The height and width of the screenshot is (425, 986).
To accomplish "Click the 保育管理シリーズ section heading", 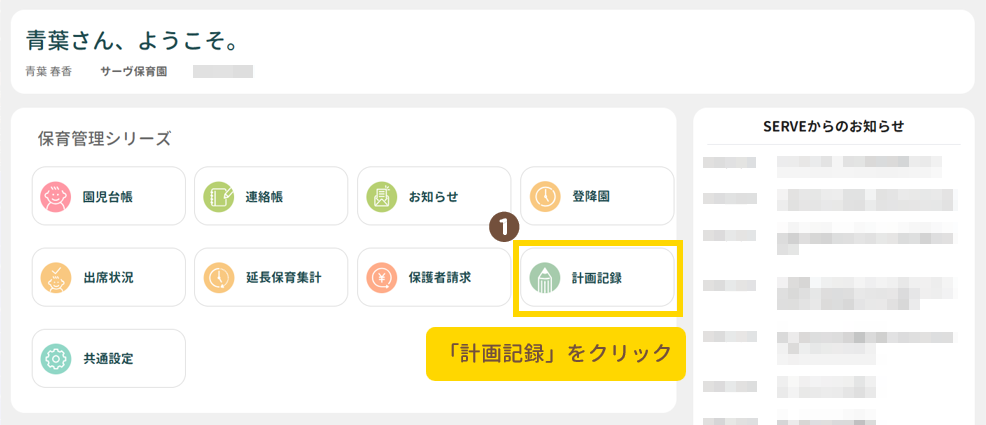I will tap(104, 138).
